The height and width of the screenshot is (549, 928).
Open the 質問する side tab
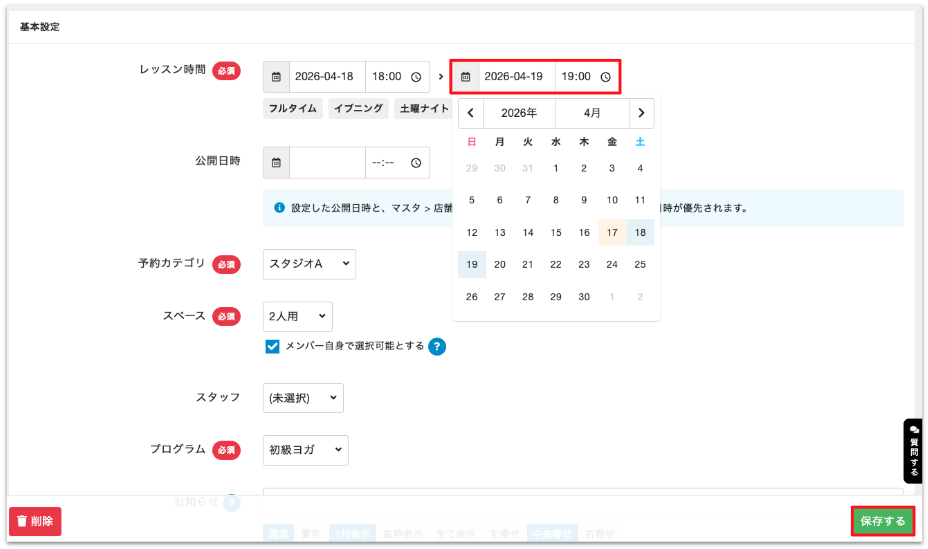click(914, 451)
